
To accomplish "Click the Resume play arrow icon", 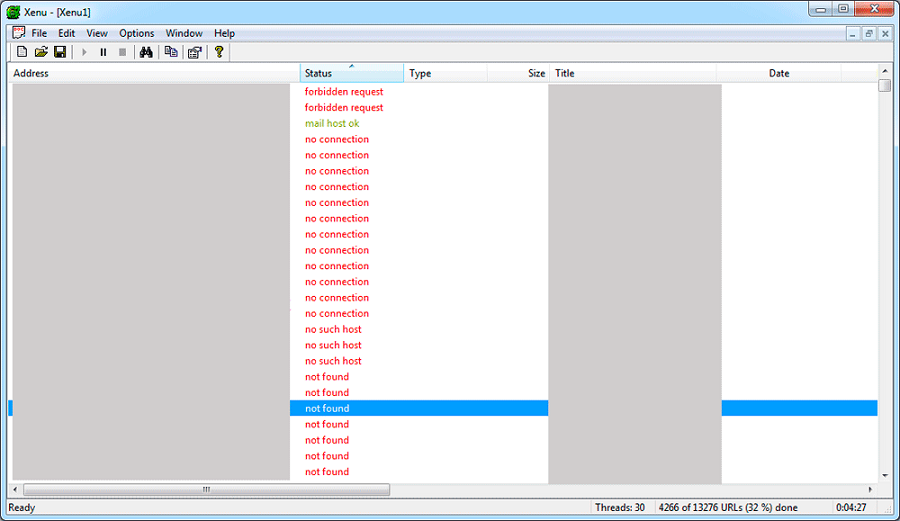I will pyautogui.click(x=84, y=52).
